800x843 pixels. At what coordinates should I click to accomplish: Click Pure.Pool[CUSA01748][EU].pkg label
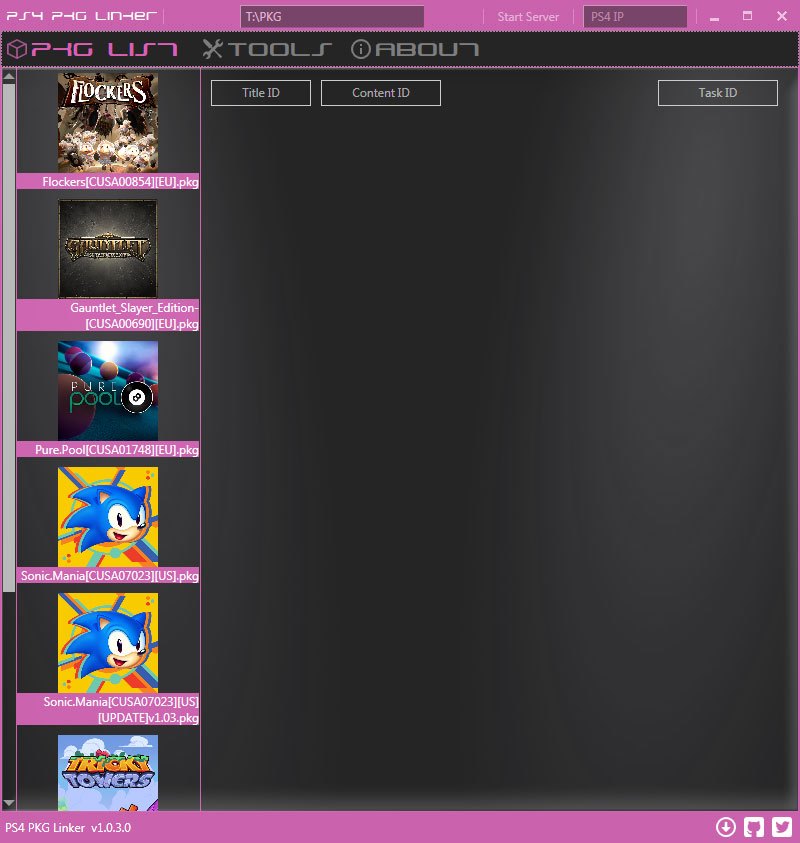[x=108, y=449]
